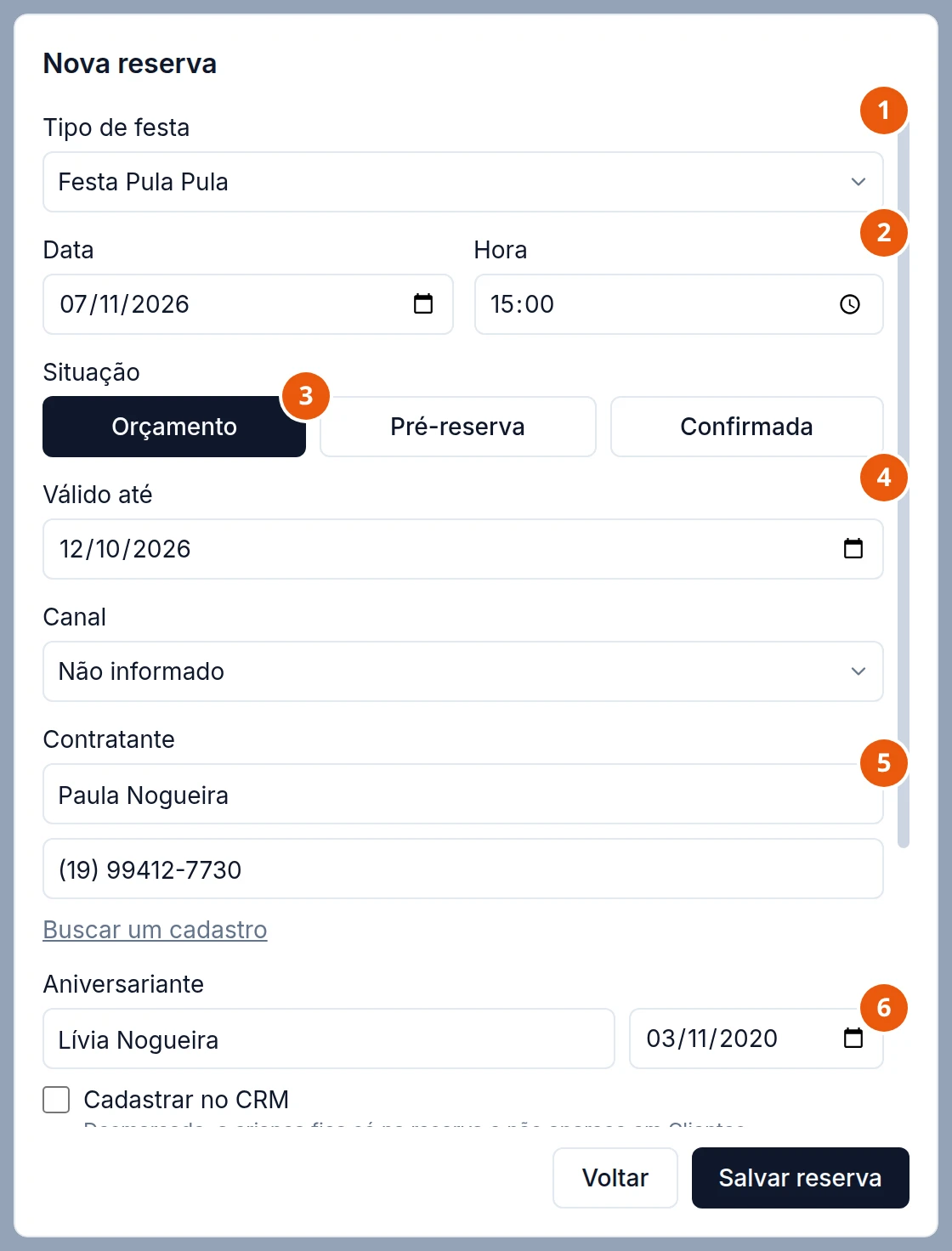Open the Aniversariante birthdate calendar icon
The width and height of the screenshot is (952, 1251).
[x=853, y=1038]
